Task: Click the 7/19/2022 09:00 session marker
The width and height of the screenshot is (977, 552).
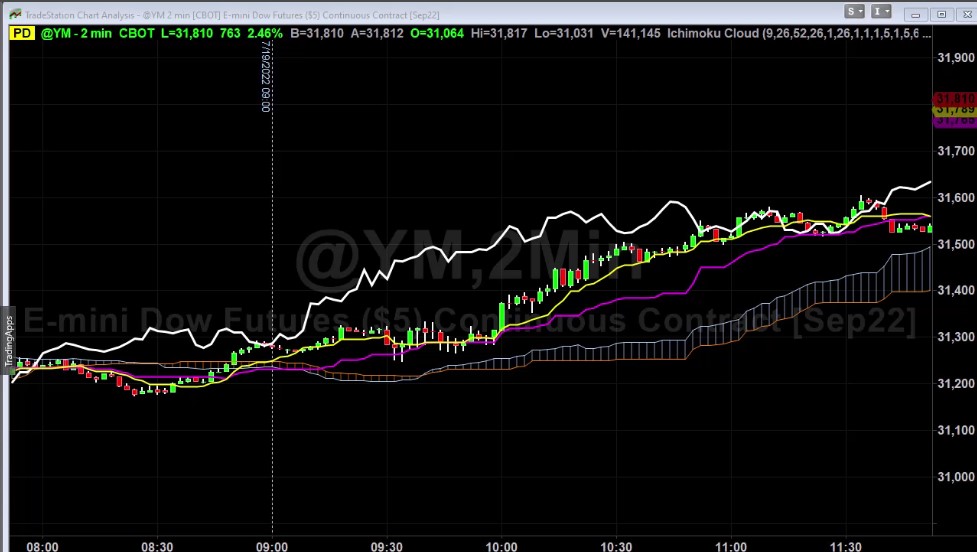Action: click(266, 77)
